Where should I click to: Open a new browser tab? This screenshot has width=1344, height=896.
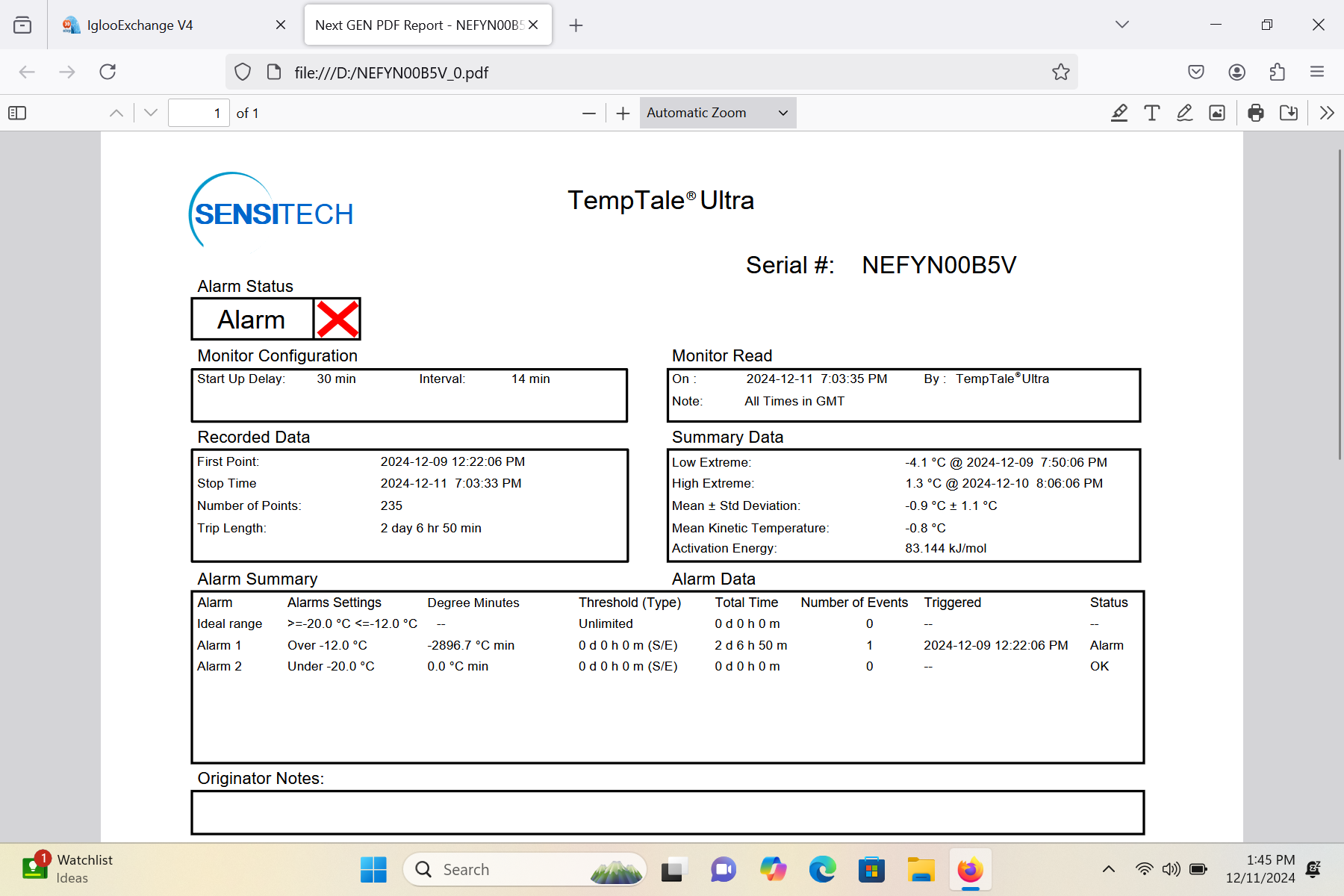pos(576,25)
